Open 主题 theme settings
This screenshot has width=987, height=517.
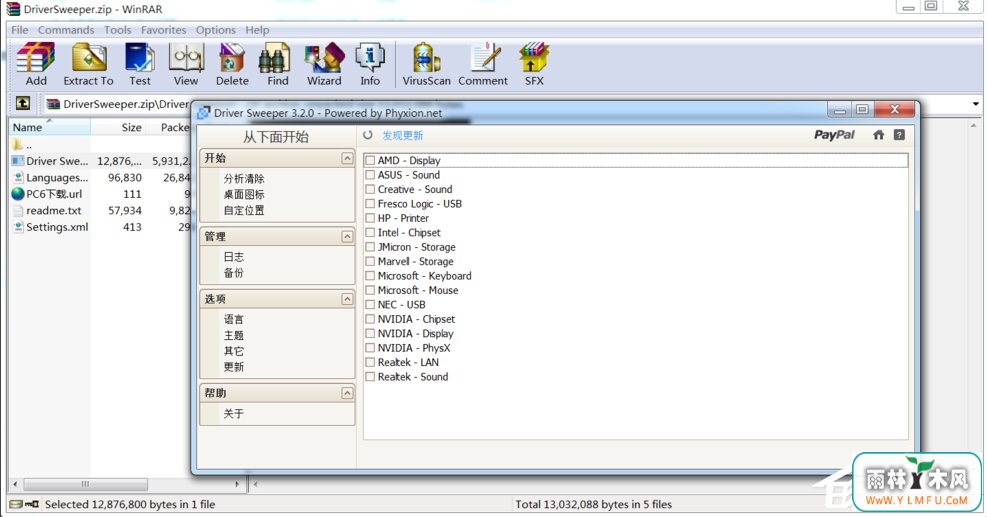click(x=234, y=336)
